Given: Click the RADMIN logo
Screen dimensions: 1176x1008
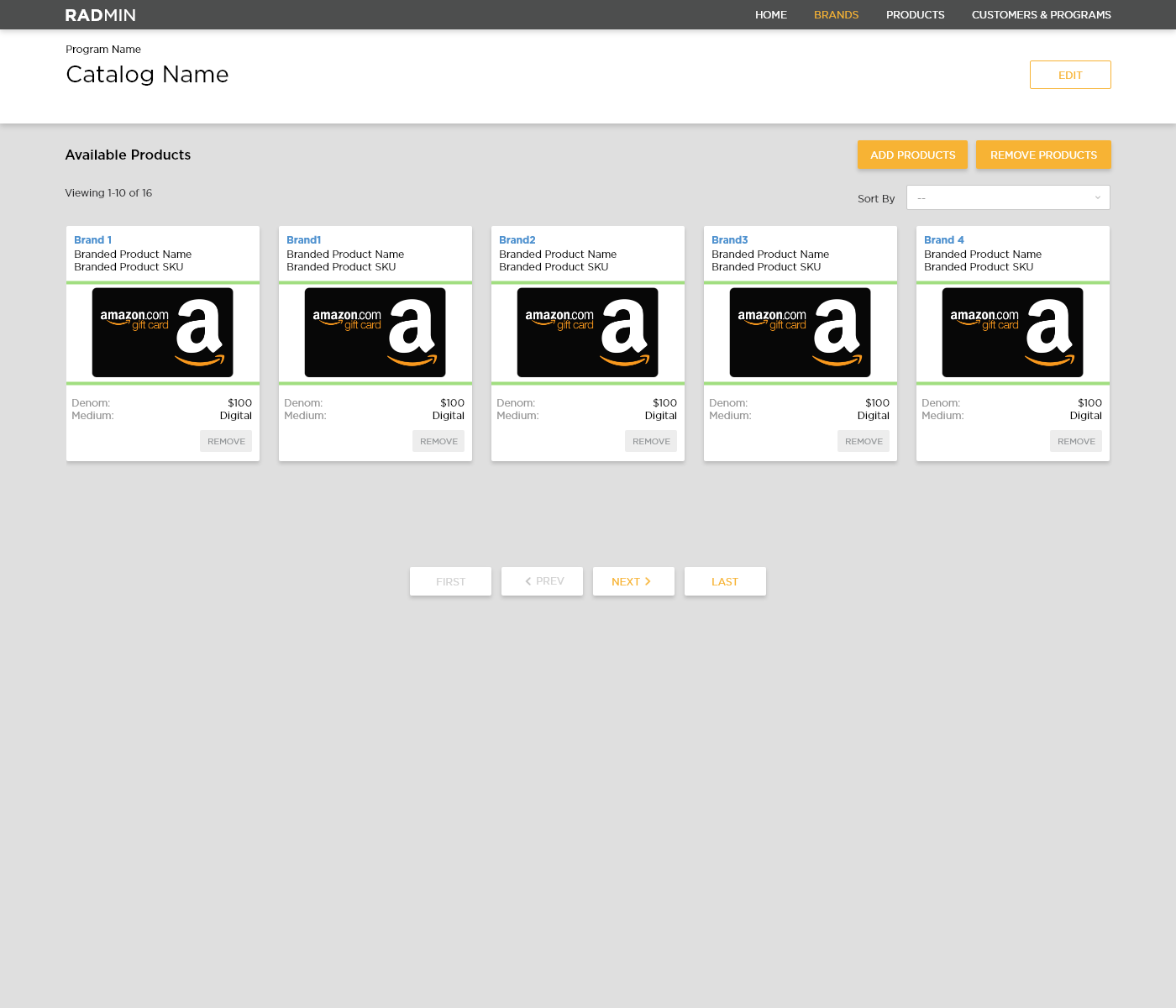Looking at the screenshot, I should coord(101,15).
